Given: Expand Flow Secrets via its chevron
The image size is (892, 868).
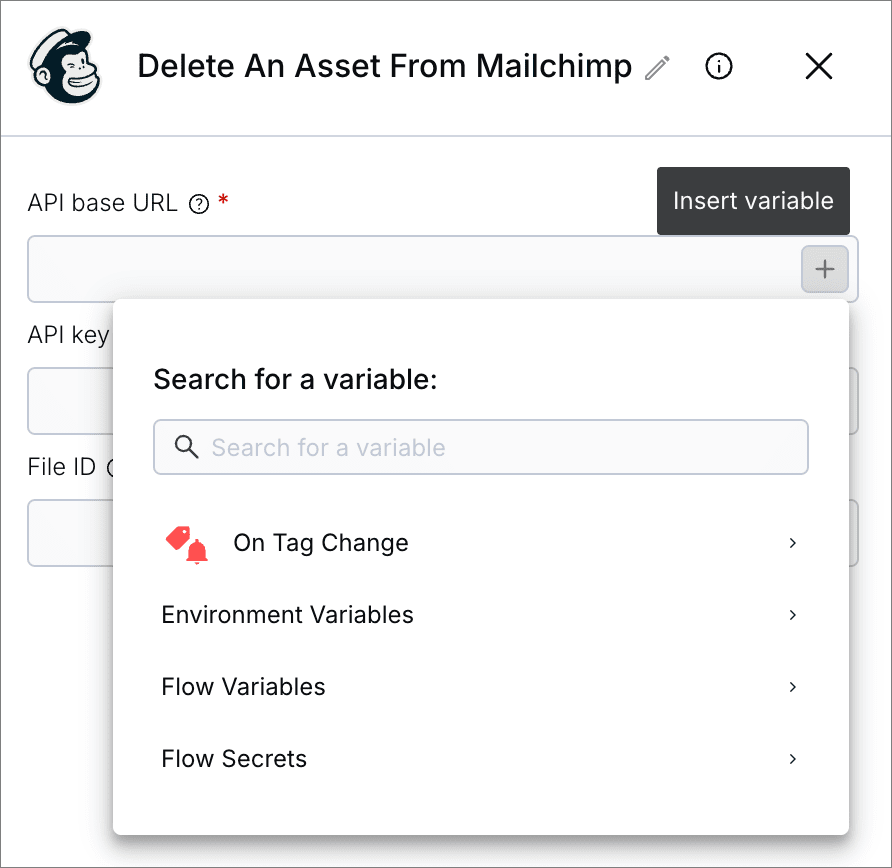Looking at the screenshot, I should click(792, 759).
